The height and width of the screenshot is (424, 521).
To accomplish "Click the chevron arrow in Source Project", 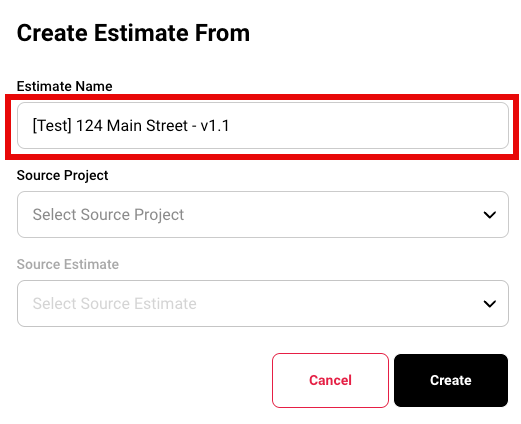I will pyautogui.click(x=489, y=215).
